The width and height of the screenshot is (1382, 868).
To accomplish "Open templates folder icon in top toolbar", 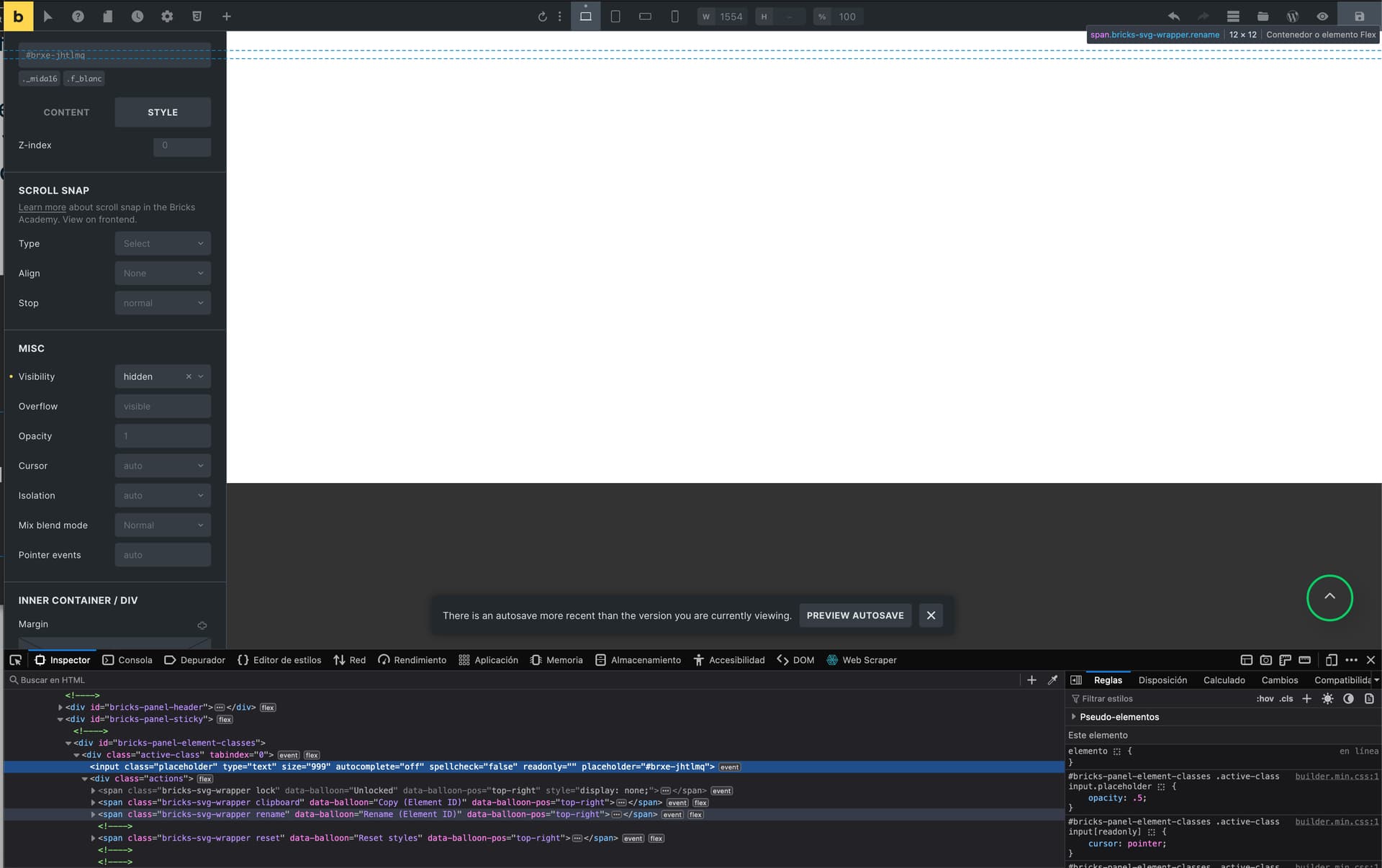I will [x=1263, y=17].
